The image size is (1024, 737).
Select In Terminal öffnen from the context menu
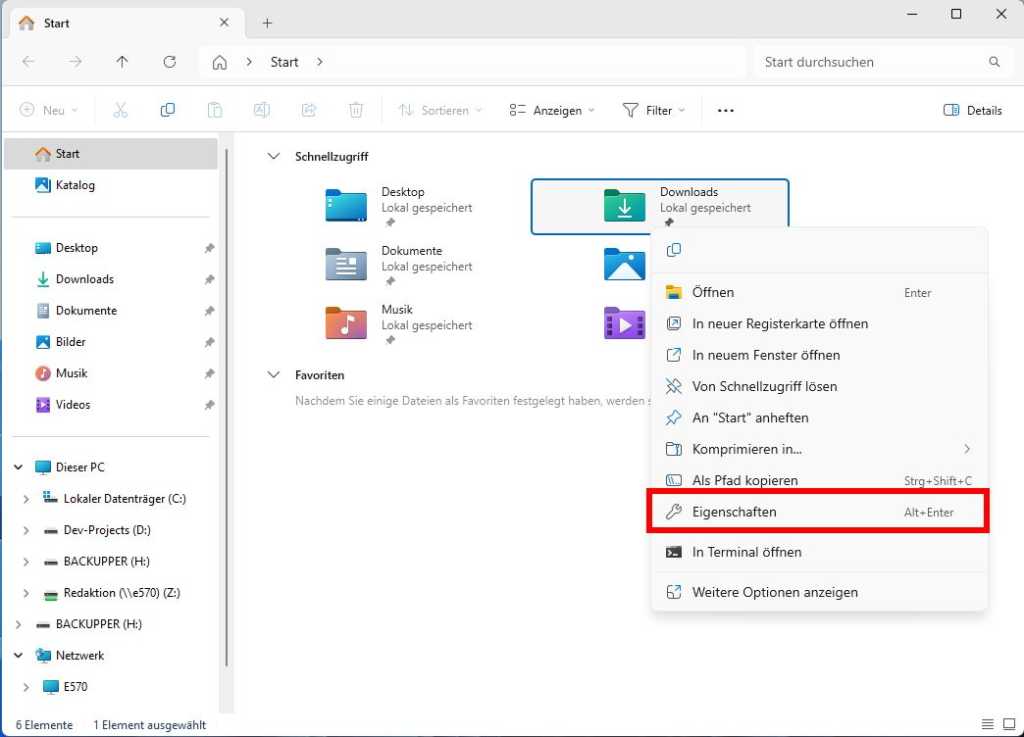tap(747, 552)
